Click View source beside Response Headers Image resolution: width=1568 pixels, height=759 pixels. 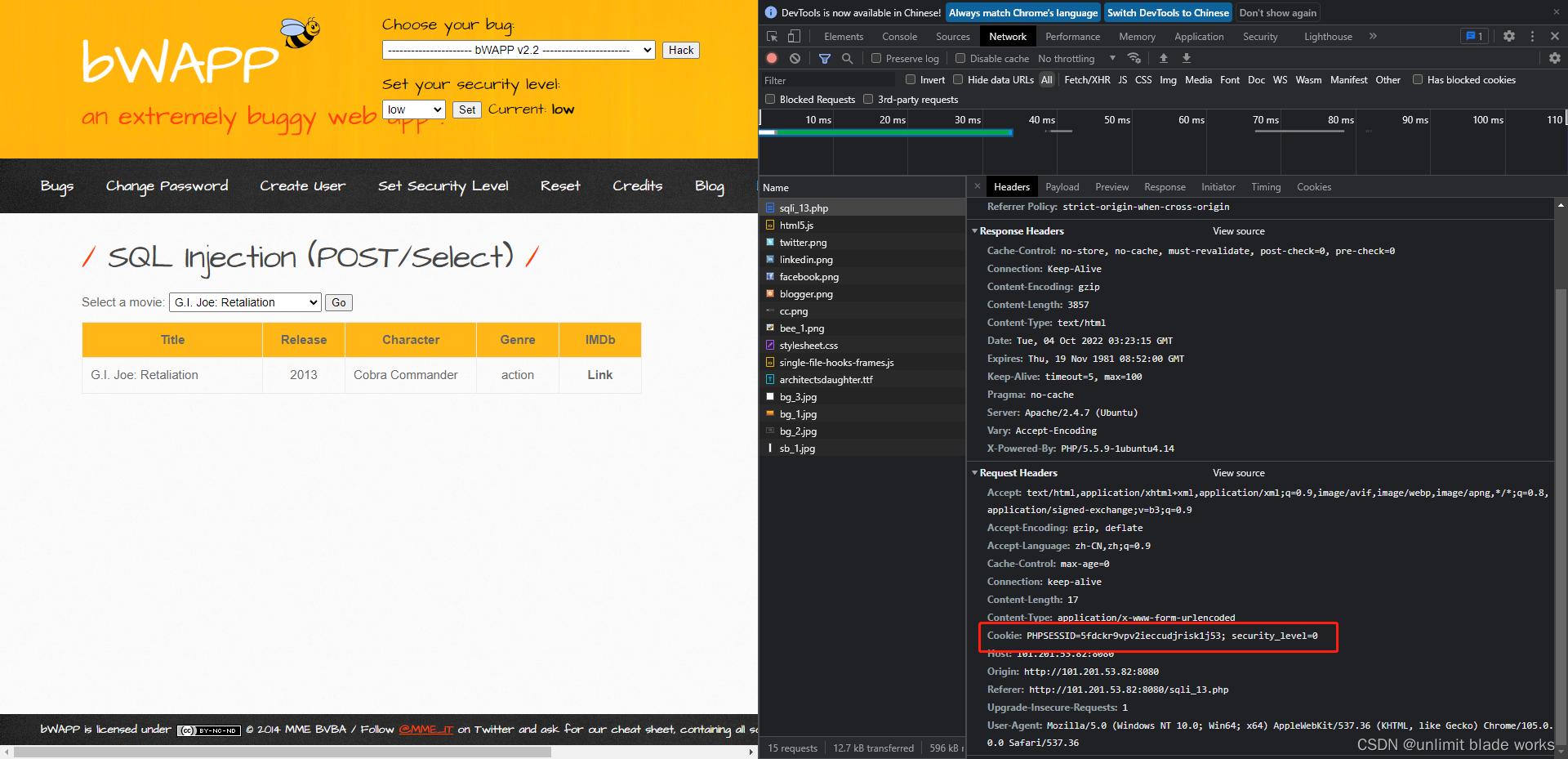click(x=1238, y=231)
